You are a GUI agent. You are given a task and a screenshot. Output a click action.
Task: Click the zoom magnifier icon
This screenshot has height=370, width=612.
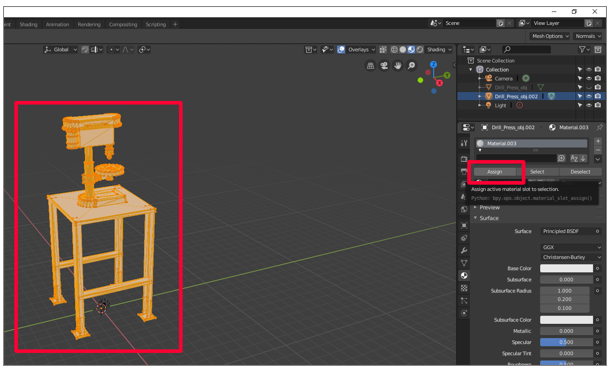[411, 66]
